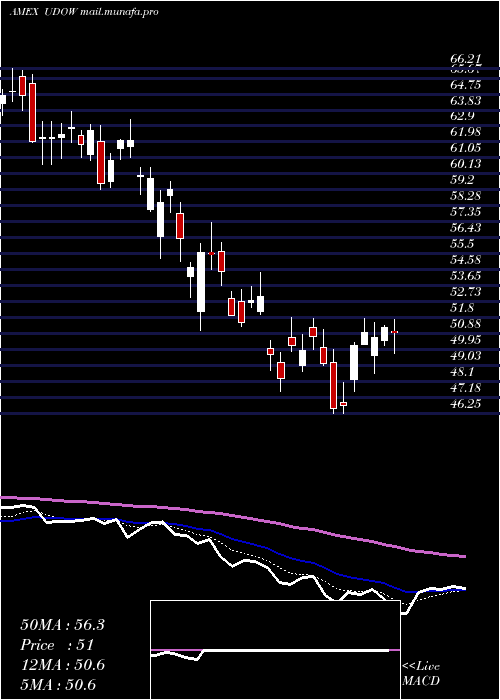Click the lowest large red candlestick near 46.25
Viewport: 500px width, 700px height.
tap(333, 385)
